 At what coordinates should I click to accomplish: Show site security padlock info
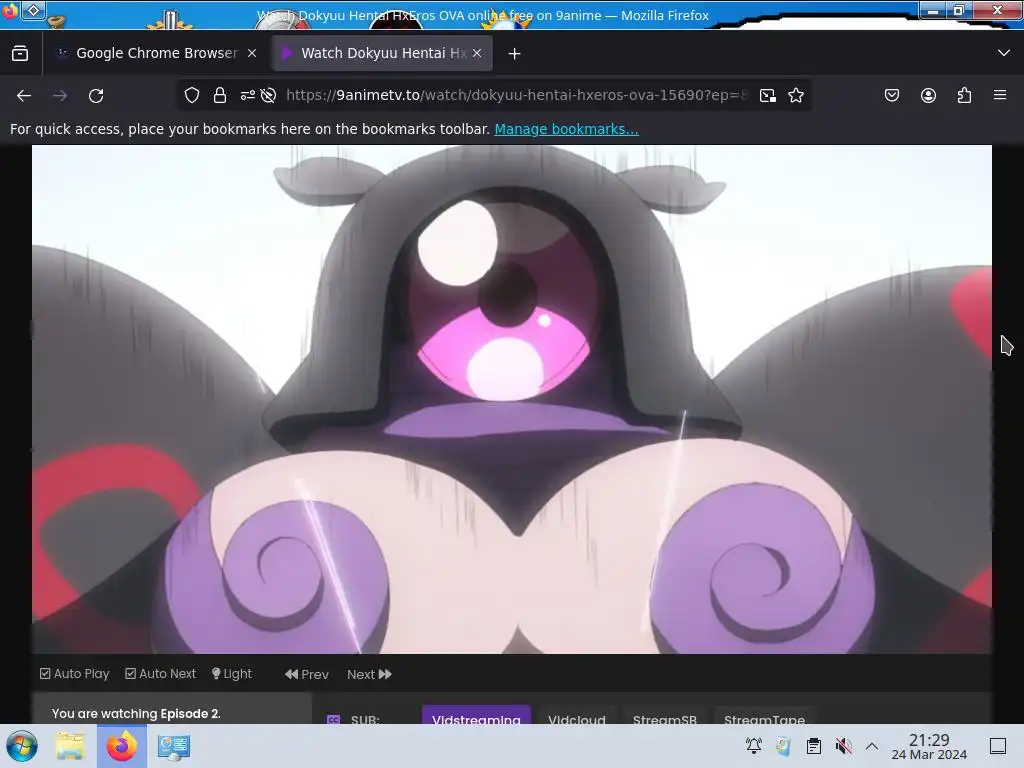pyautogui.click(x=220, y=95)
